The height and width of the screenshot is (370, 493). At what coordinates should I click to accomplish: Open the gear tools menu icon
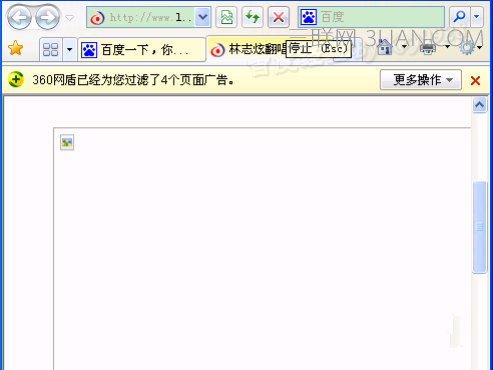click(x=467, y=48)
